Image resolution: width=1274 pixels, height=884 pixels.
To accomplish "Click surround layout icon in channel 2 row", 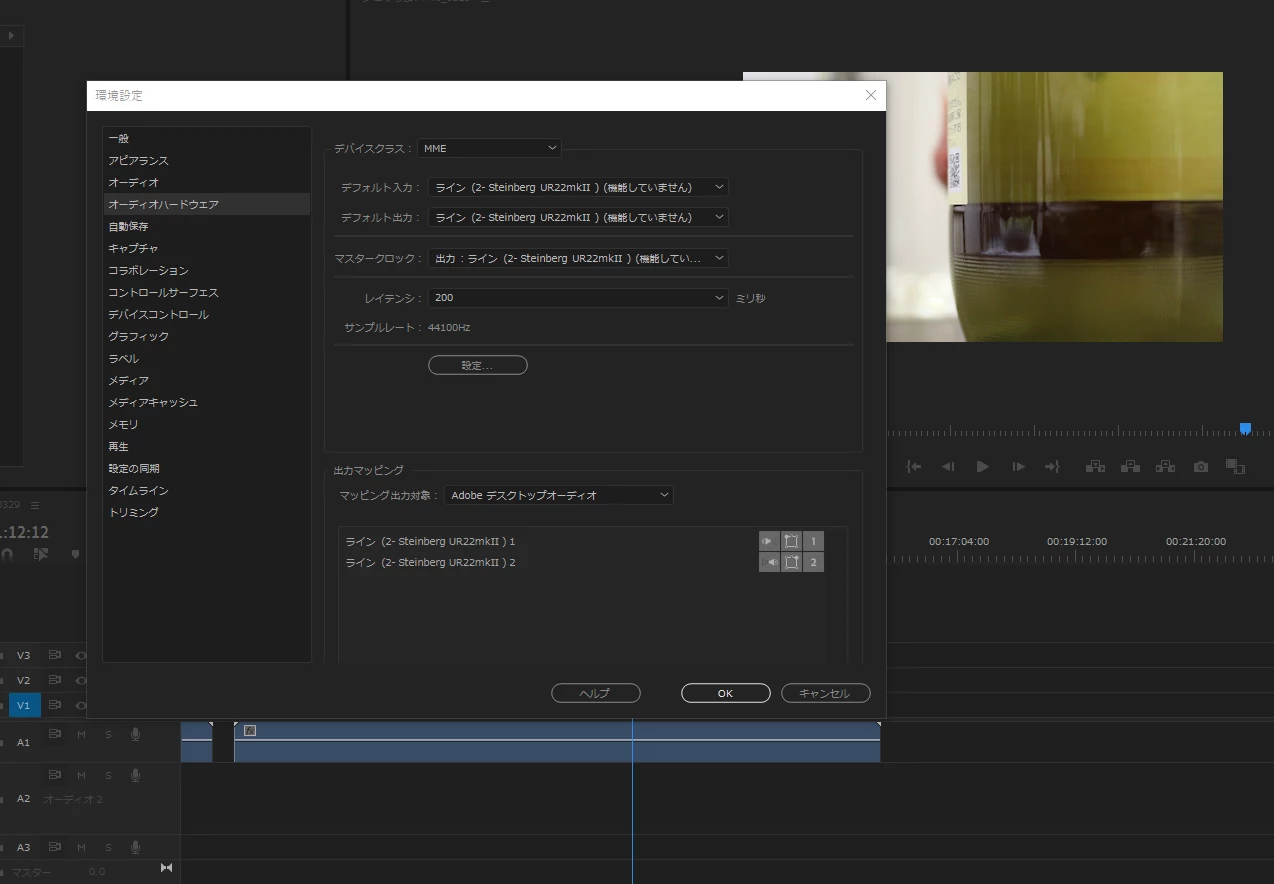I will pyautogui.click(x=791, y=562).
